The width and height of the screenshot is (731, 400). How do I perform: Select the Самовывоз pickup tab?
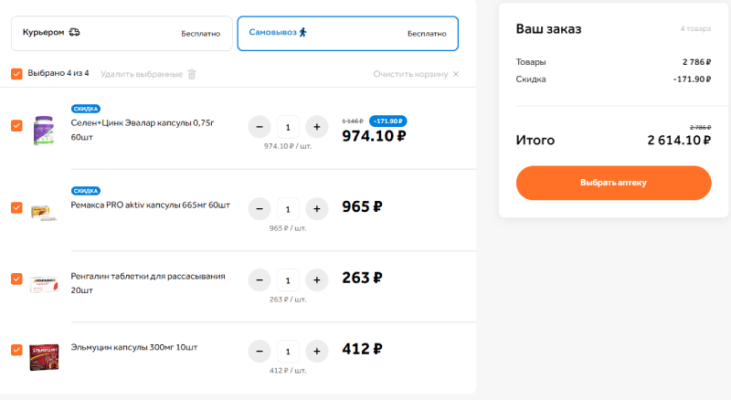pyautogui.click(x=347, y=33)
